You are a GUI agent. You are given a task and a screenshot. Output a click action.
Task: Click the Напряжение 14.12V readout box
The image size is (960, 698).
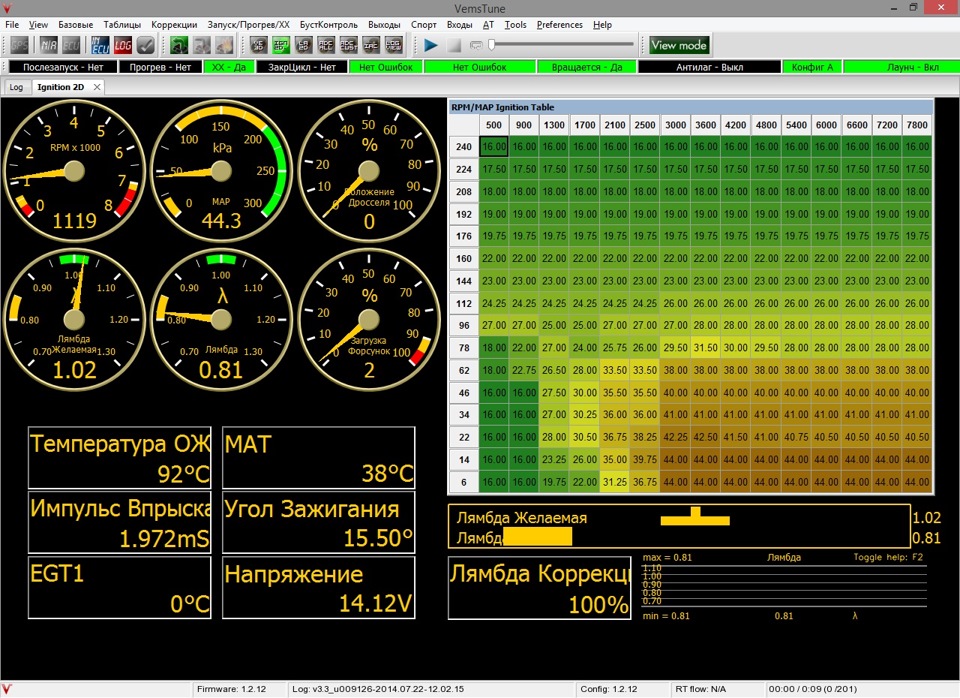click(318, 588)
